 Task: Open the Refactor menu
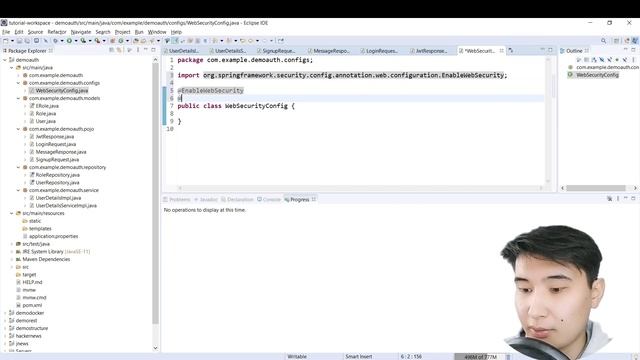pyautogui.click(x=57, y=32)
